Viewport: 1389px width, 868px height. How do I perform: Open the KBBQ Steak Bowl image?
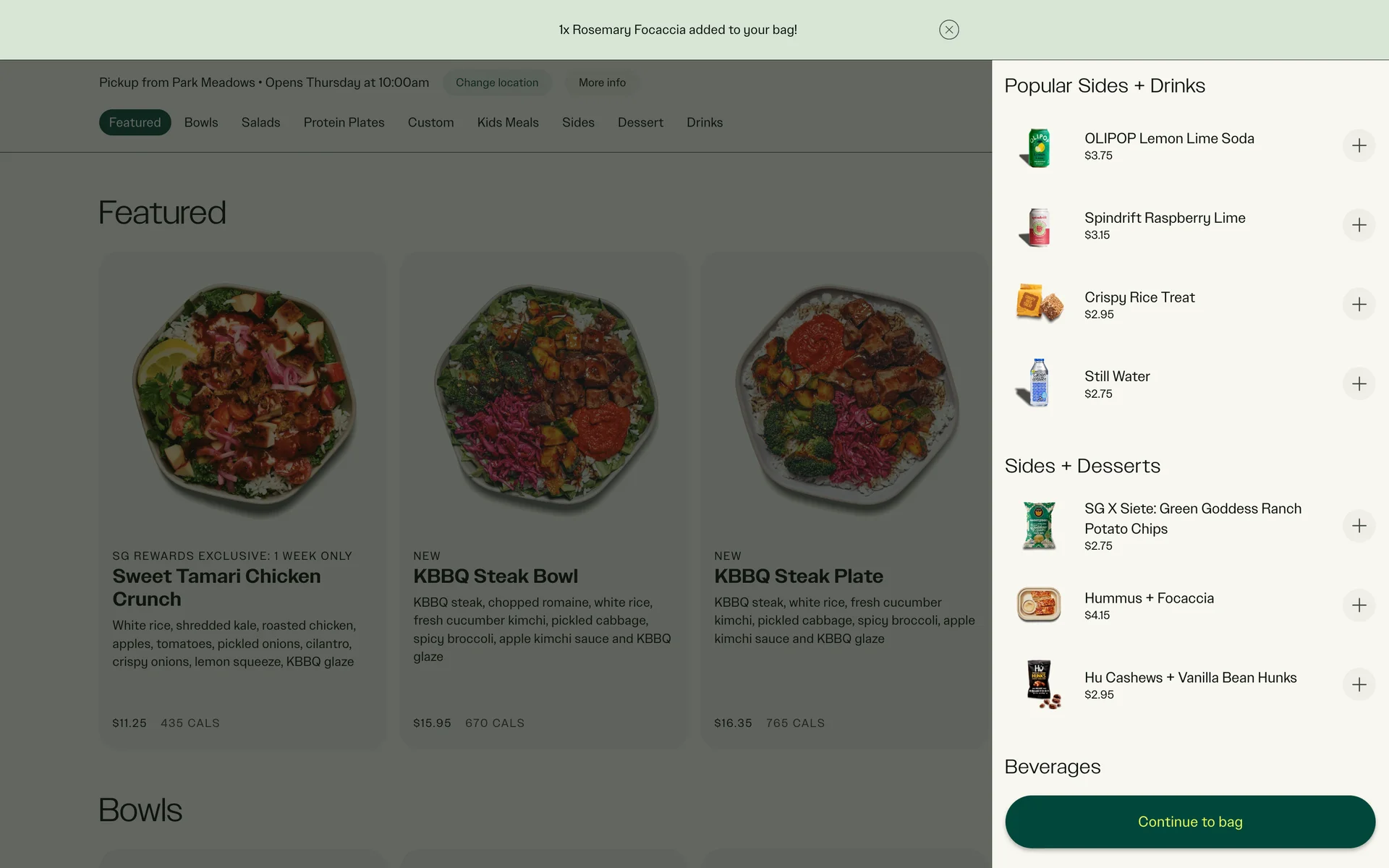coord(544,398)
